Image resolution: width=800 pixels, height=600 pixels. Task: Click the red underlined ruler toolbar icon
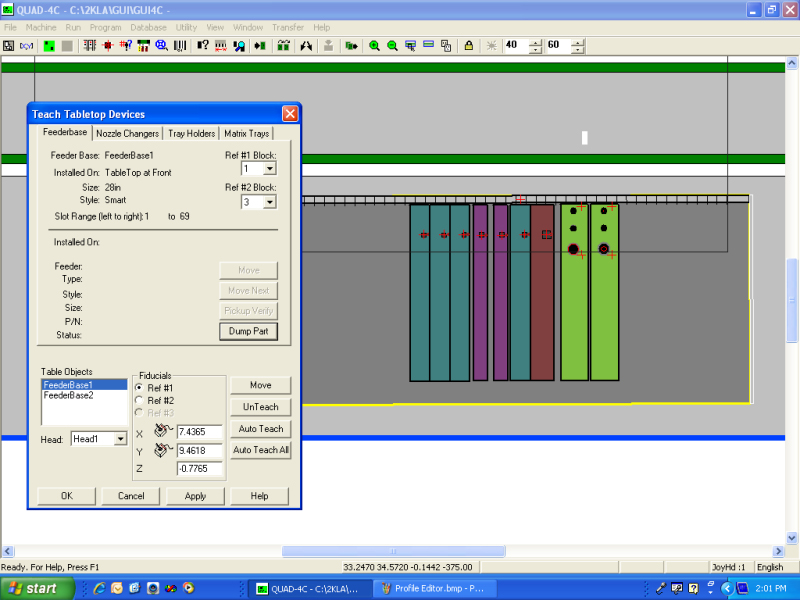(220, 46)
